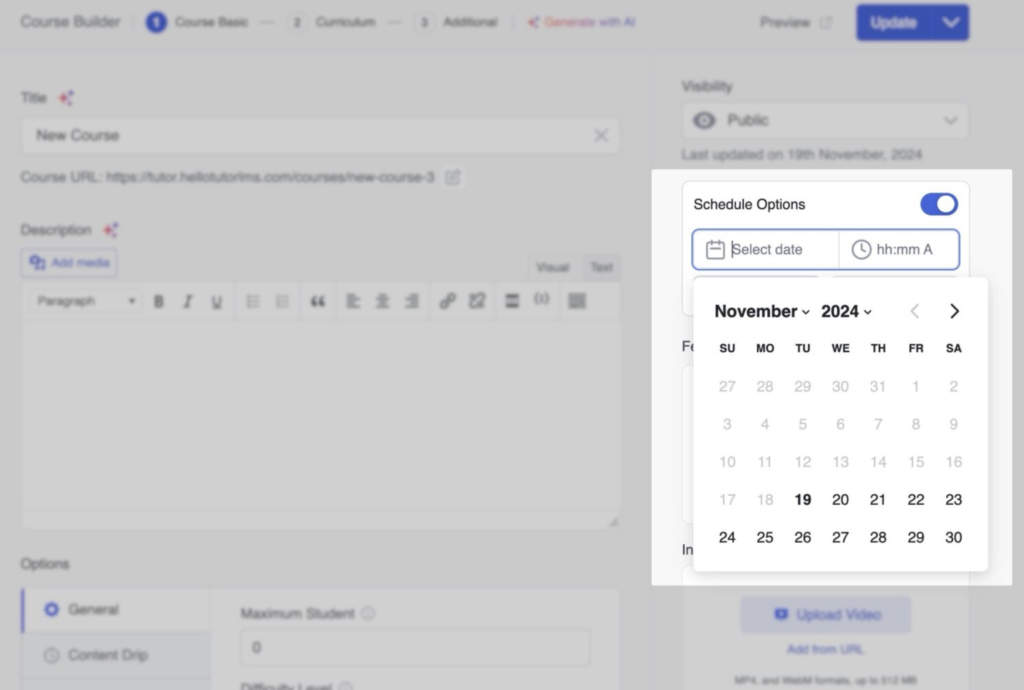The width and height of the screenshot is (1024, 690).
Task: Go to the next month in the calendar
Action: (954, 311)
